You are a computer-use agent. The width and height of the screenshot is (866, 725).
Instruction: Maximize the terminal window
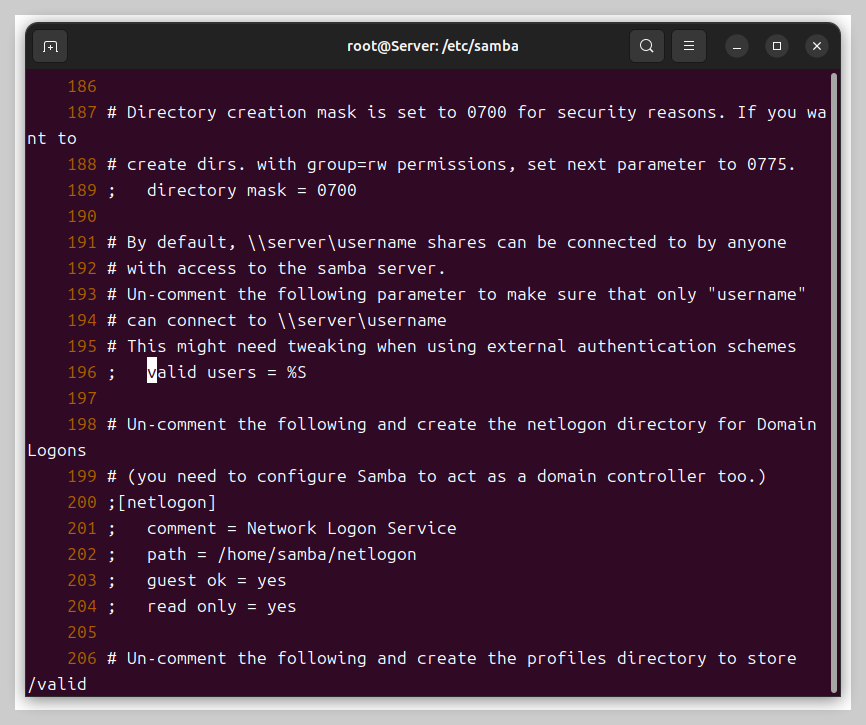[777, 46]
